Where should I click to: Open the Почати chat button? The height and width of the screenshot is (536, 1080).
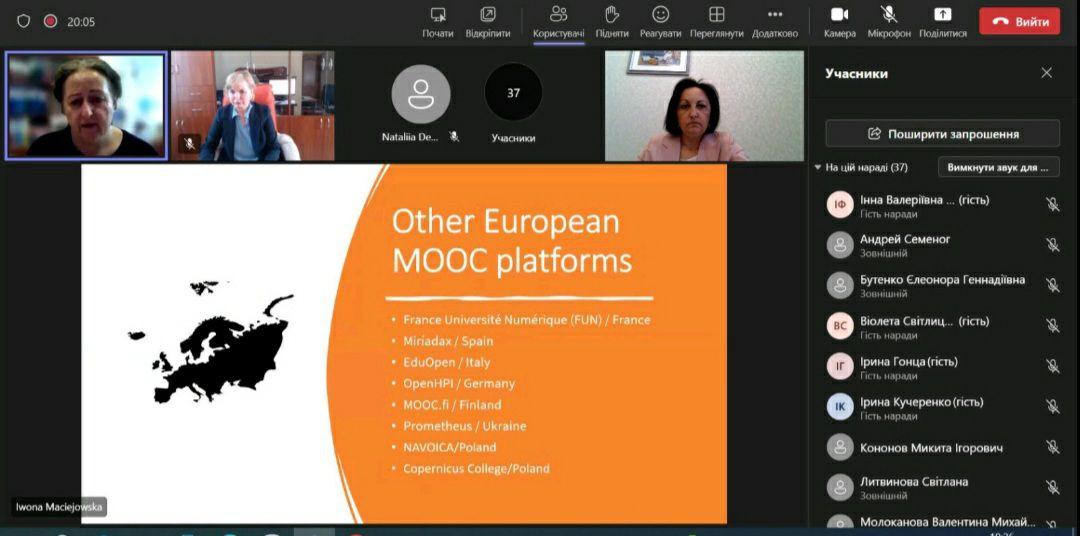click(437, 21)
